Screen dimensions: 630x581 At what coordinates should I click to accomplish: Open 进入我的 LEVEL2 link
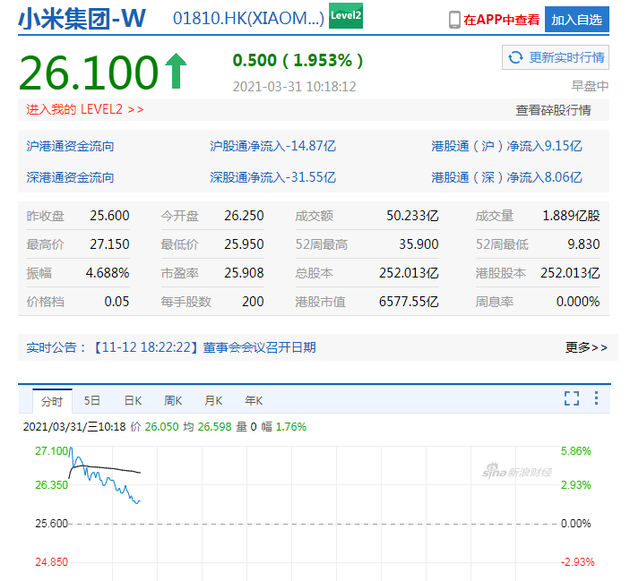pos(85,109)
